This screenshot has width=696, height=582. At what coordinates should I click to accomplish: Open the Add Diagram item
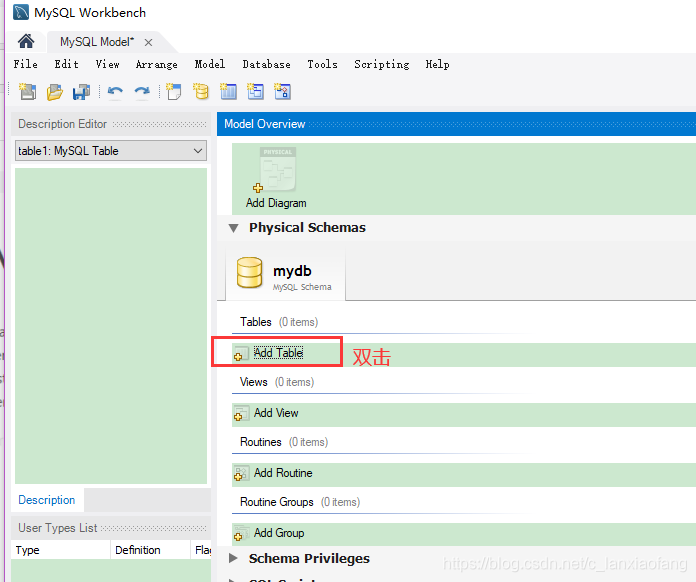tap(276, 180)
